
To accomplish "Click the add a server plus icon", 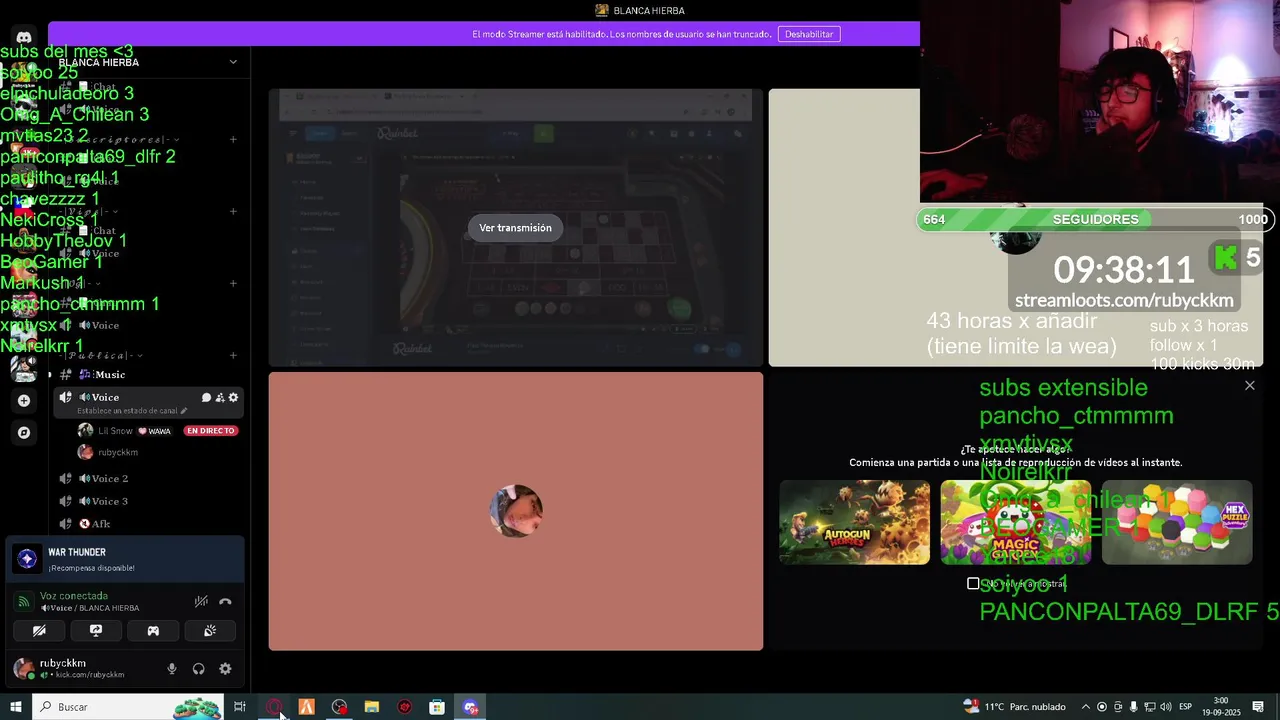I will 24,400.
